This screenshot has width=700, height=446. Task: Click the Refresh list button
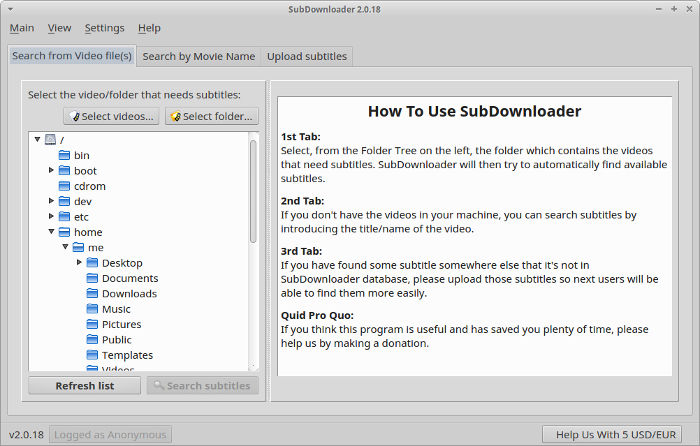click(84, 386)
